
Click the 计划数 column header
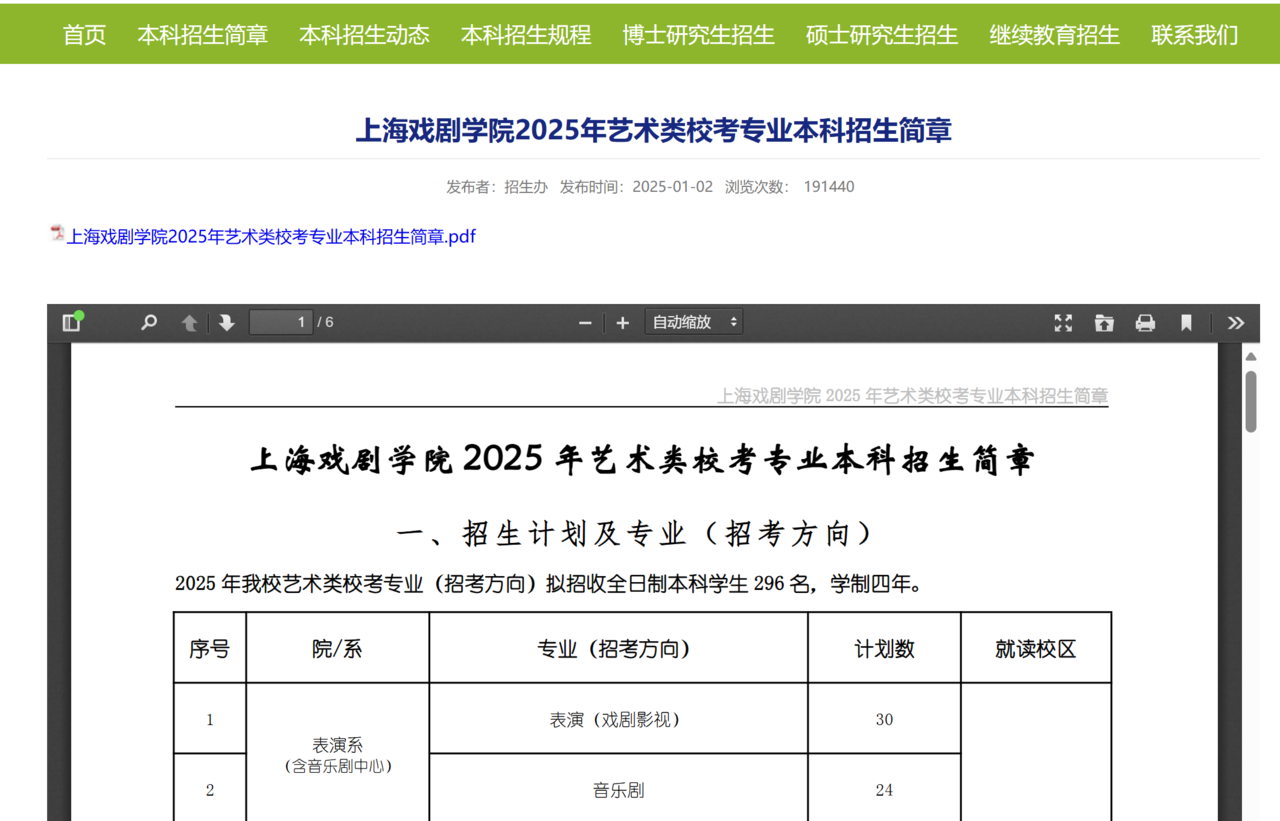tap(884, 648)
